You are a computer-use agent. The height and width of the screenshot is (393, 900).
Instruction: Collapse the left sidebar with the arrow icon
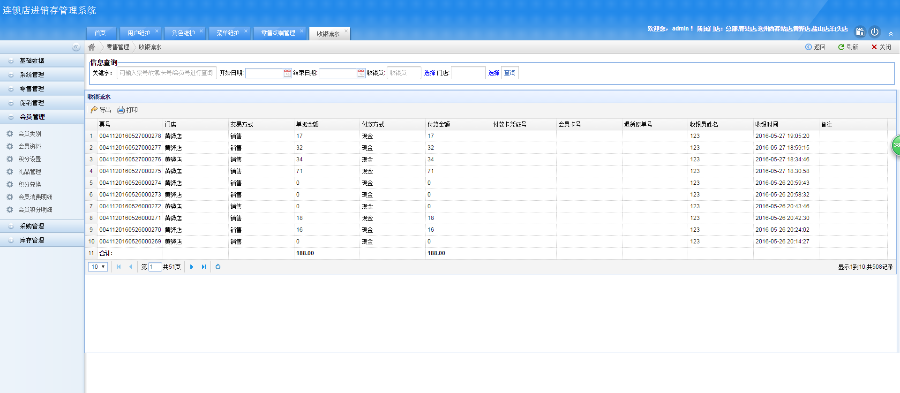[x=76, y=48]
